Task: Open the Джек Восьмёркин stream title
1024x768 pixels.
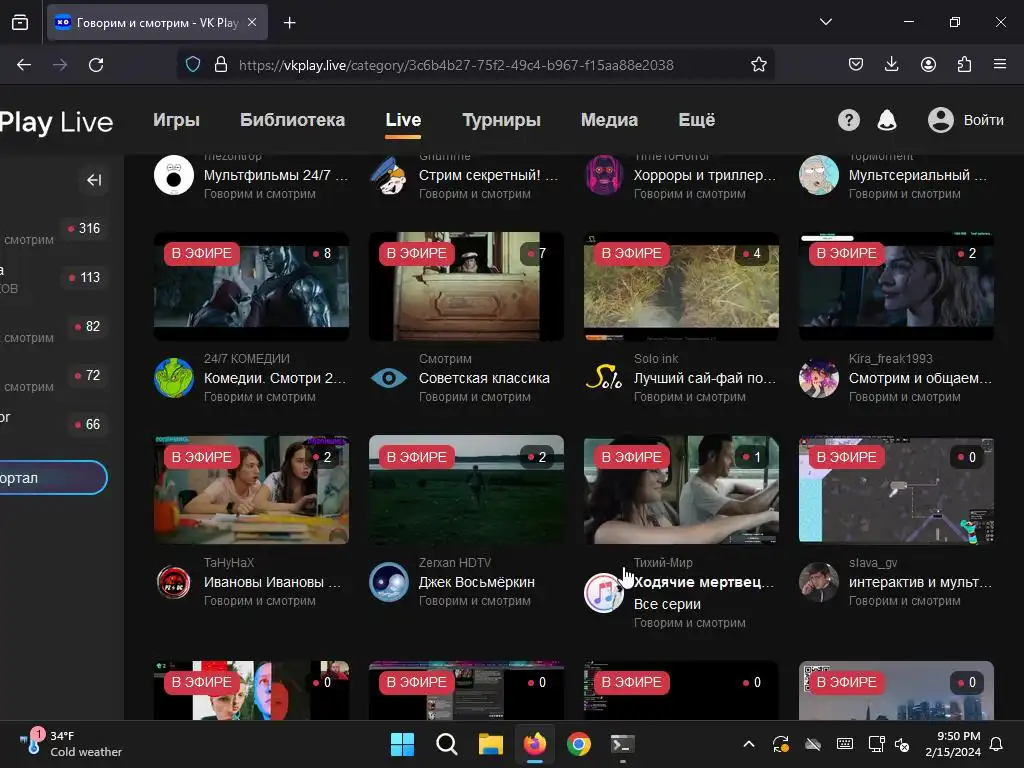Action: [x=477, y=582]
